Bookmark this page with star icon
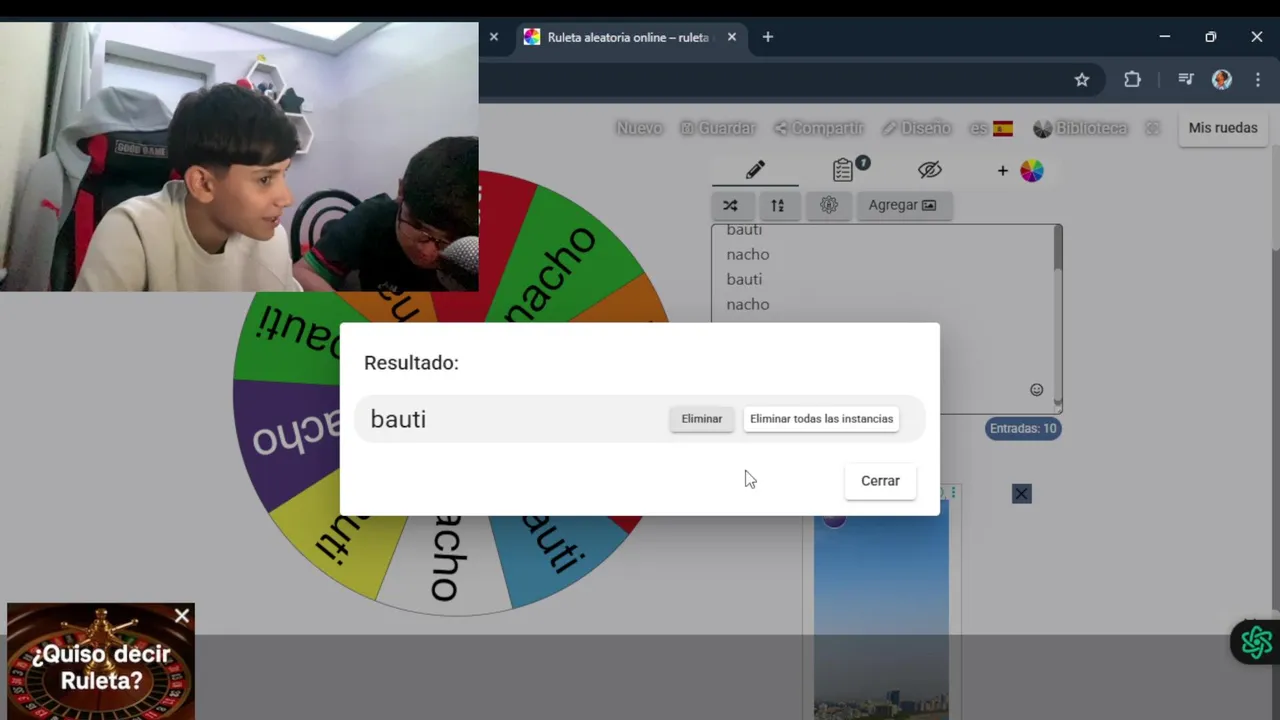This screenshot has height=720, width=1280. pos(1081,80)
